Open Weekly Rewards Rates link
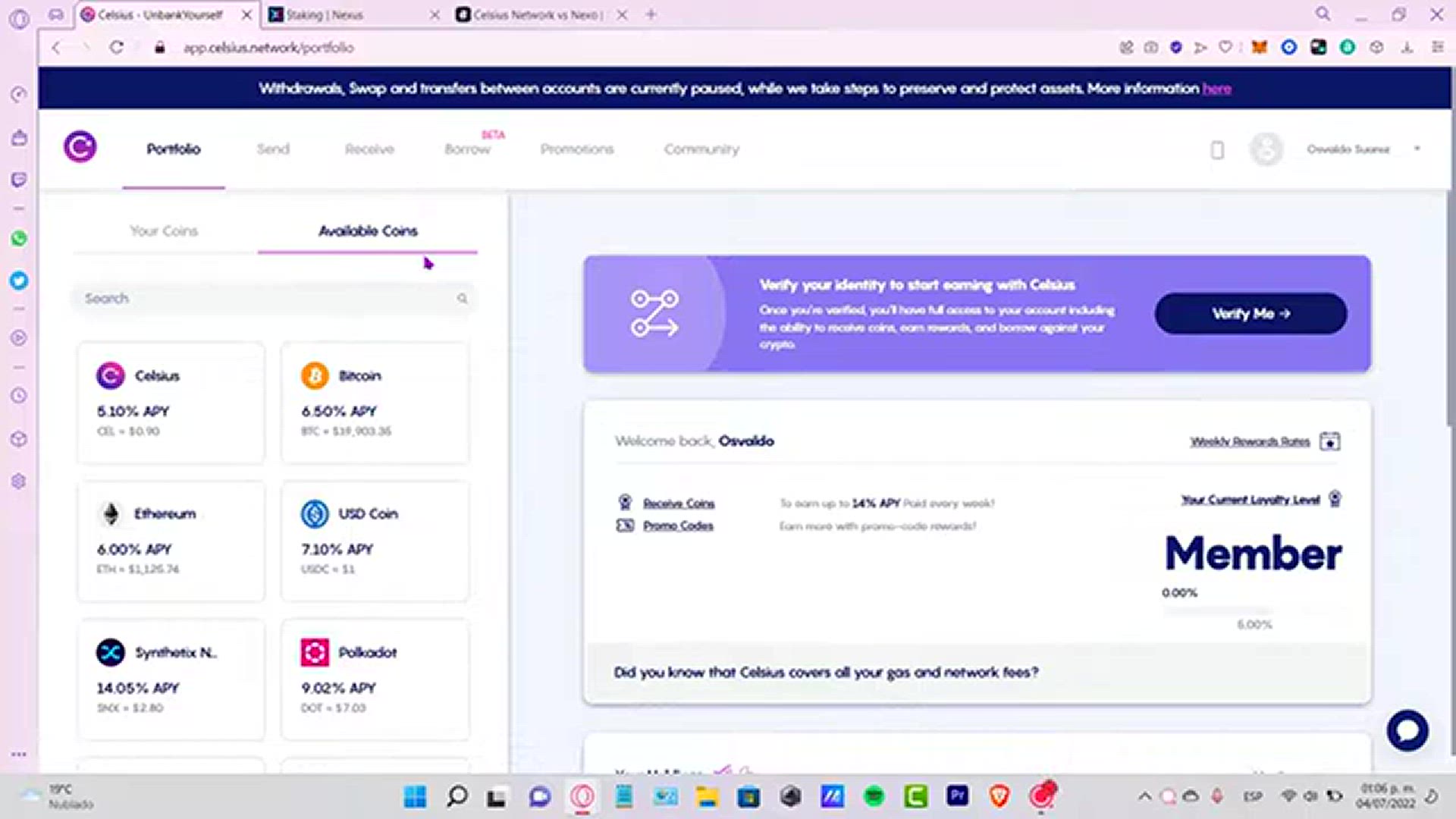 point(1250,441)
